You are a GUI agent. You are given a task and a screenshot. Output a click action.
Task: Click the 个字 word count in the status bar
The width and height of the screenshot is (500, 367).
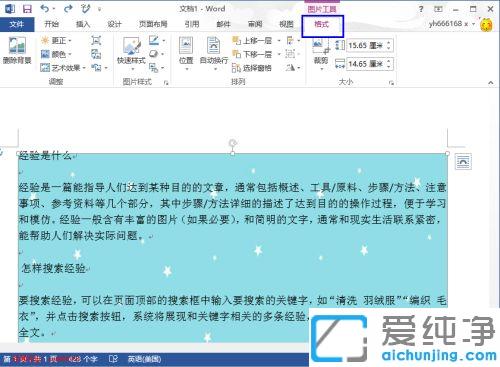tap(84, 359)
